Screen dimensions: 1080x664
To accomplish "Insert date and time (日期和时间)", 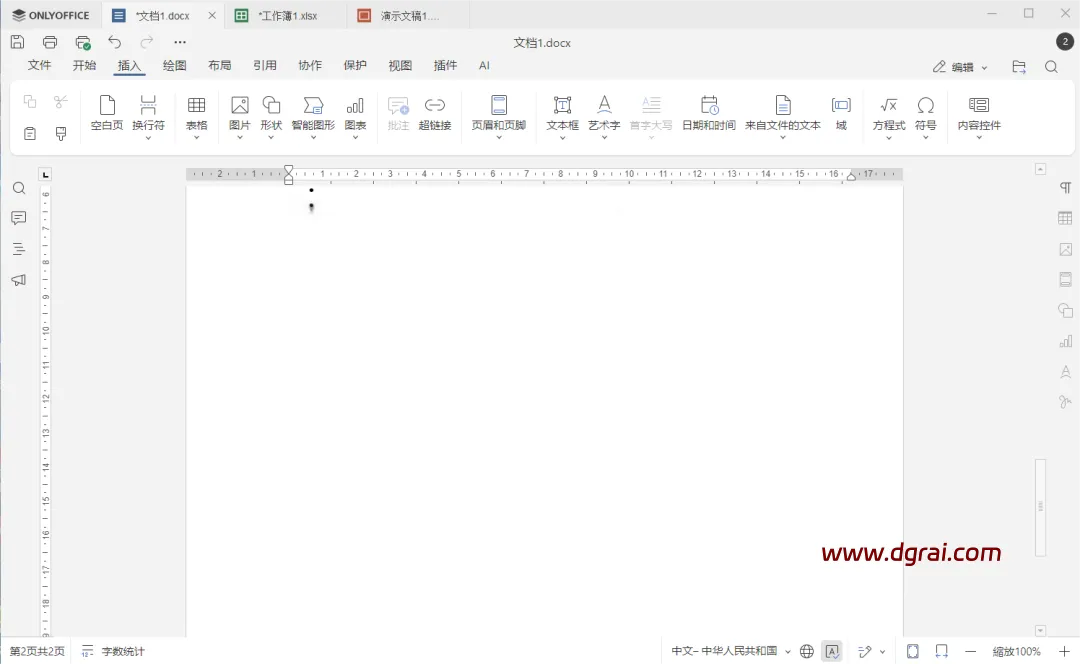I will 709,114.
